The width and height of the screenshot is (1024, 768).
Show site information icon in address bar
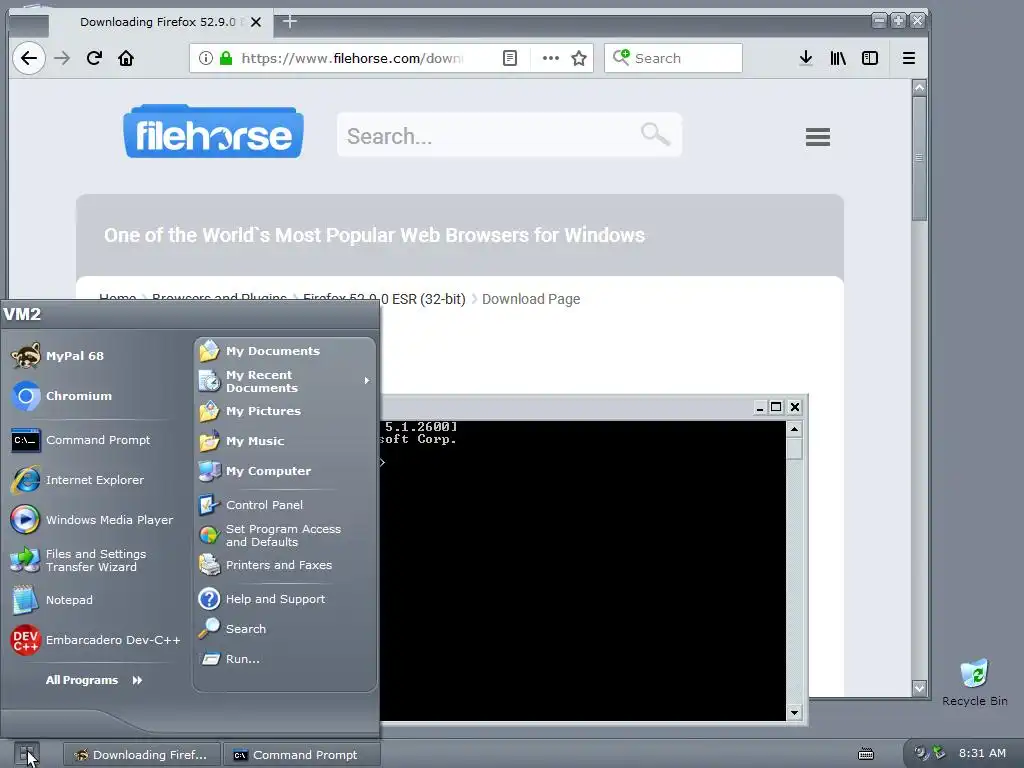click(x=206, y=58)
